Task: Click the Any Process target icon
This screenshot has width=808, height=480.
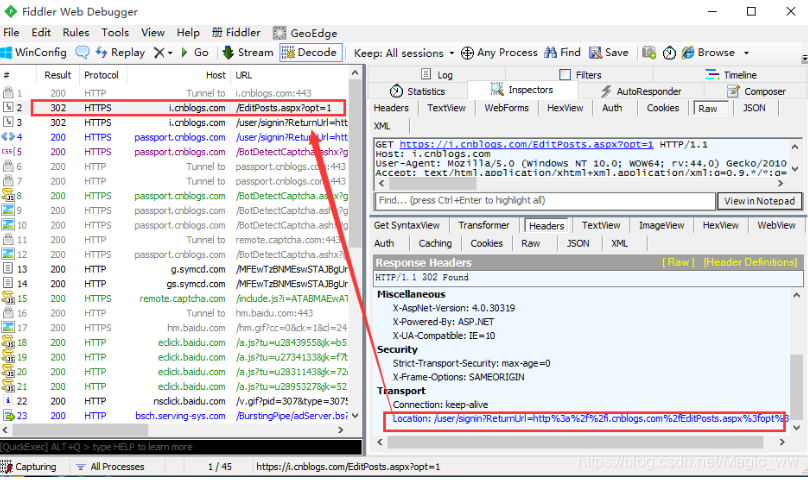Action: tap(467, 53)
